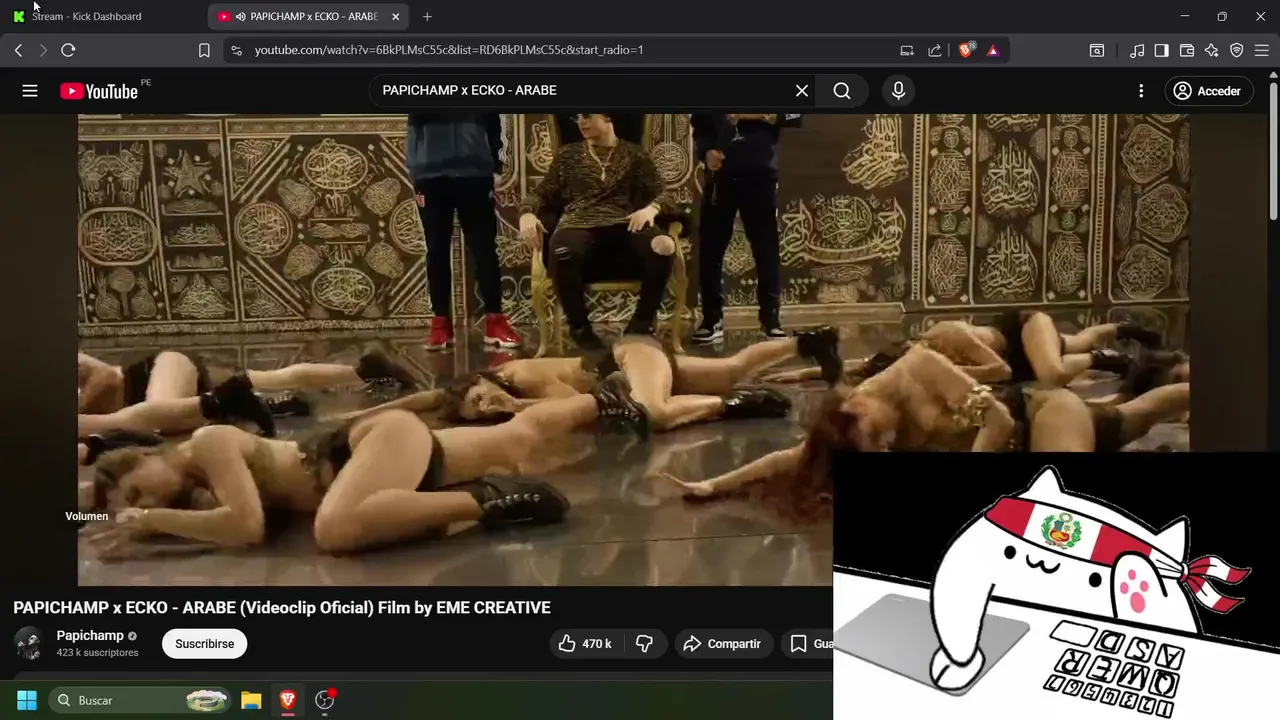Run search with magnifier button
The width and height of the screenshot is (1280, 720).
[842, 91]
